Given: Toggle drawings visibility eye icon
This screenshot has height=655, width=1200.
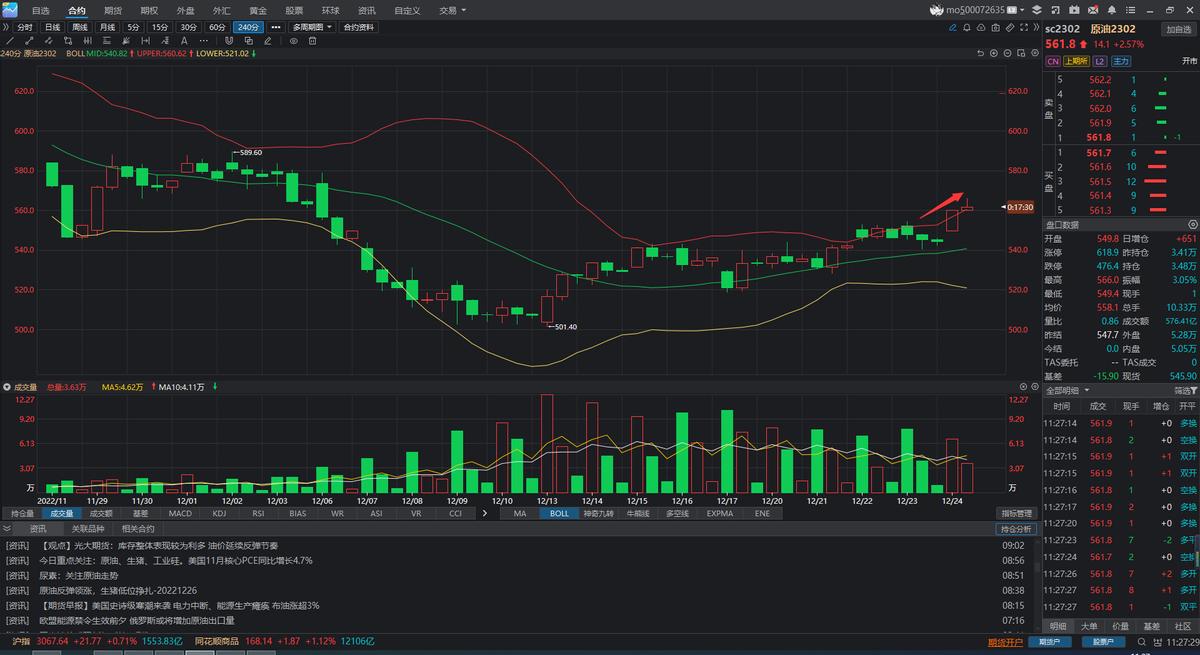Looking at the screenshot, I should pos(293,41).
